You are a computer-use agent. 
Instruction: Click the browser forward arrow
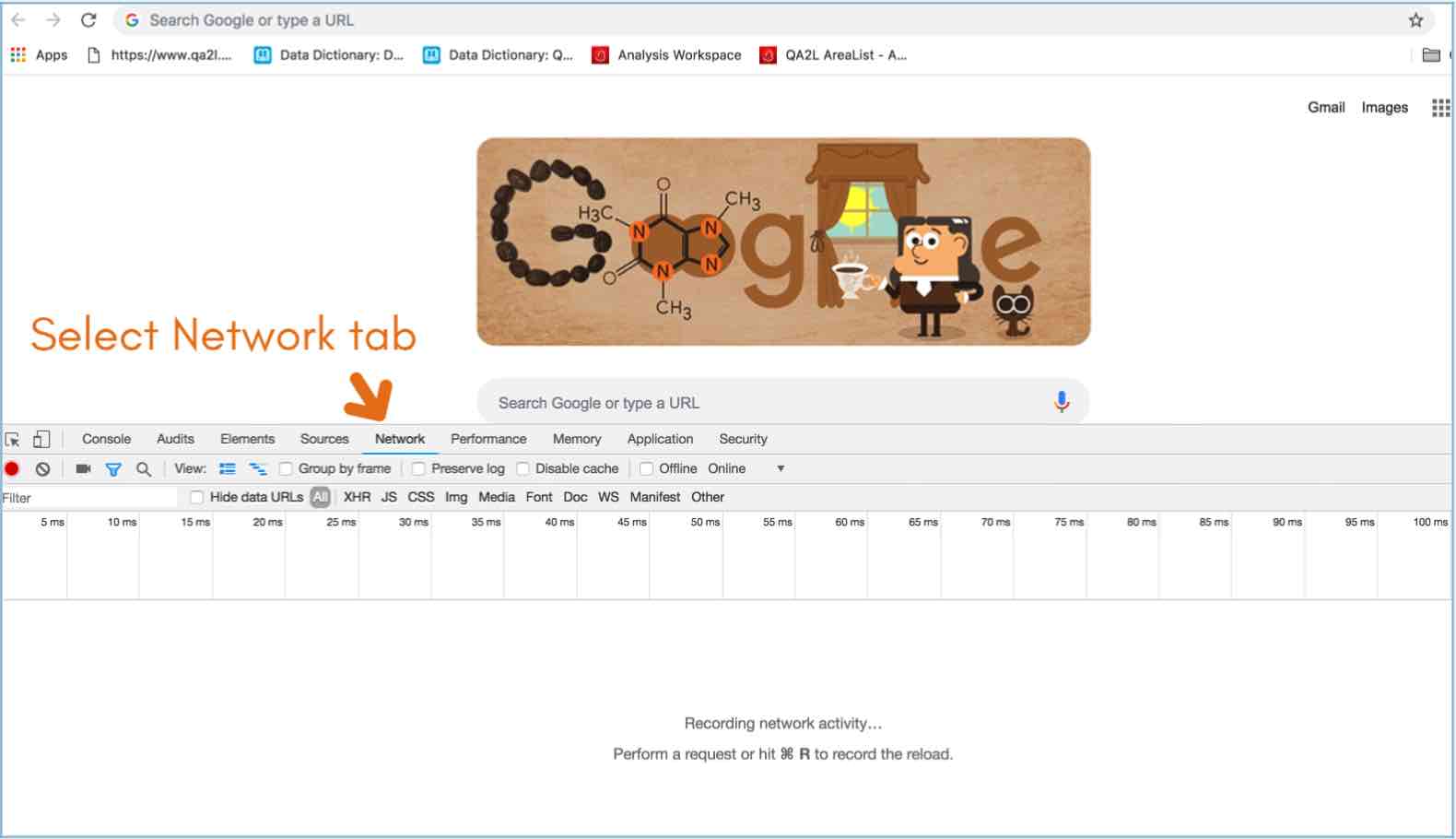(x=53, y=20)
